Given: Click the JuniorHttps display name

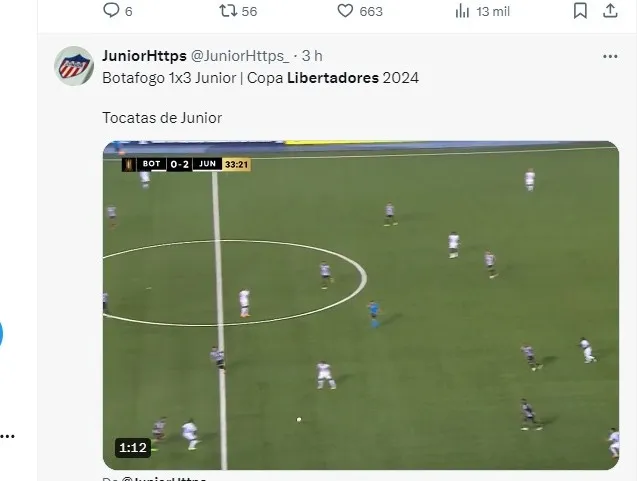Looking at the screenshot, I should [144, 56].
